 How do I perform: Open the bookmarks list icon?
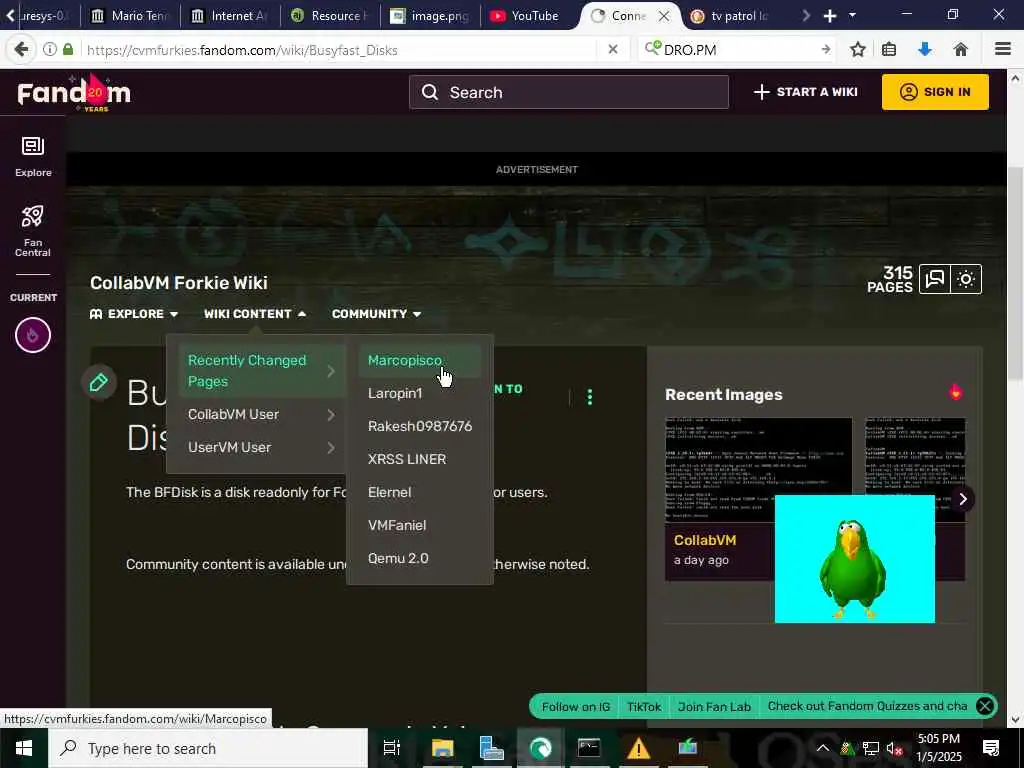pyautogui.click(x=889, y=50)
